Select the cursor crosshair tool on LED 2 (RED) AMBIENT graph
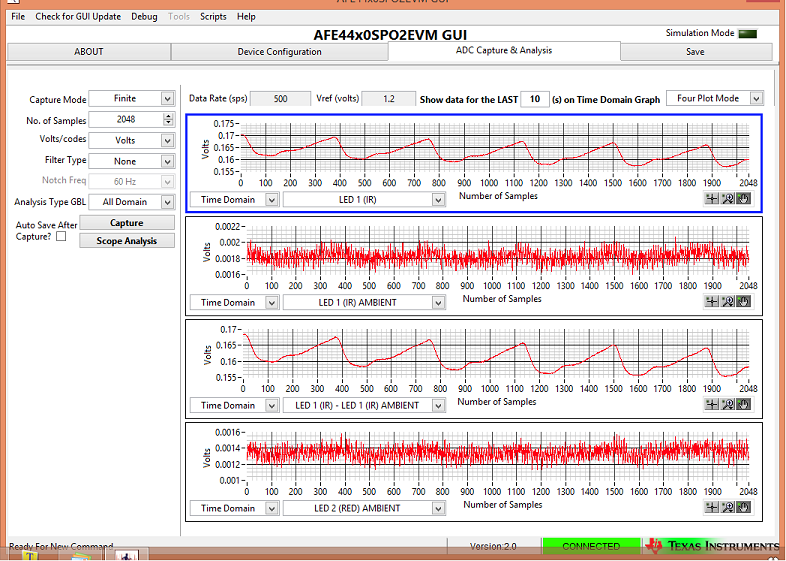Screen dimensions: 786x561 coord(711,507)
